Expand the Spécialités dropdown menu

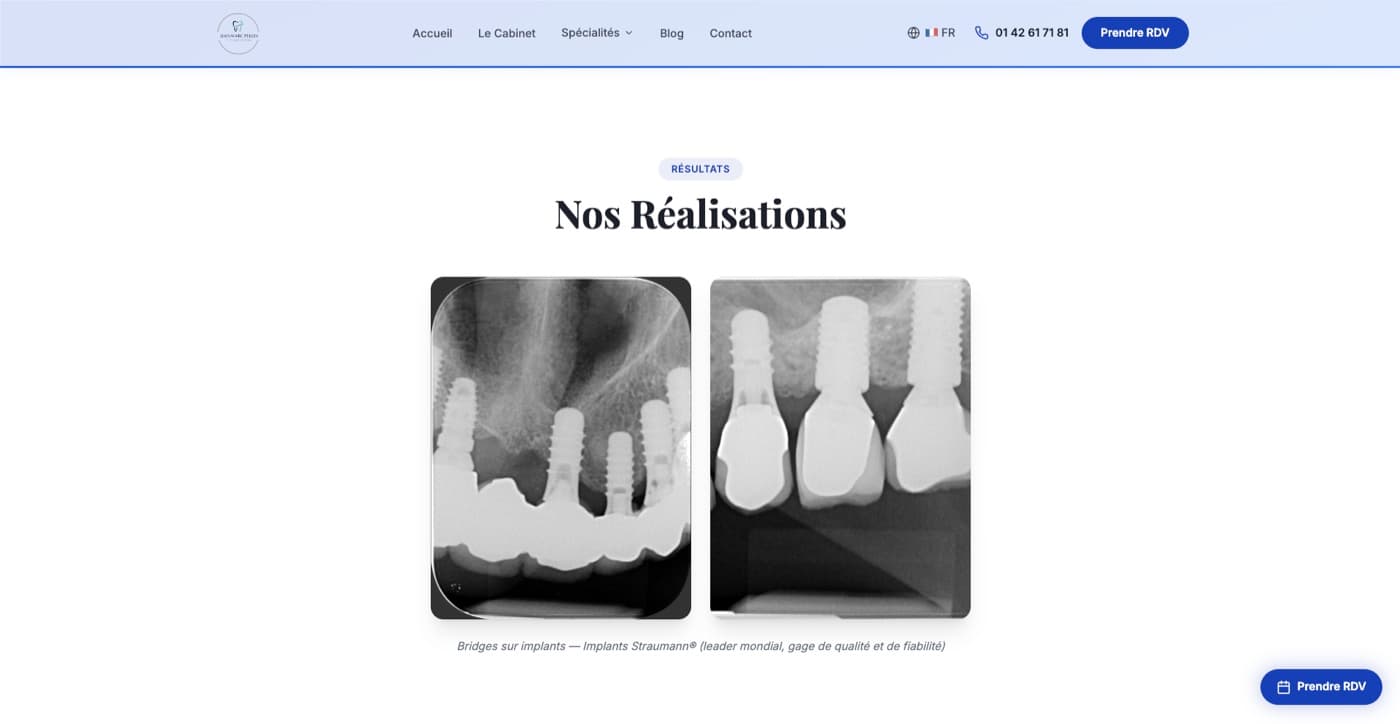click(x=597, y=33)
